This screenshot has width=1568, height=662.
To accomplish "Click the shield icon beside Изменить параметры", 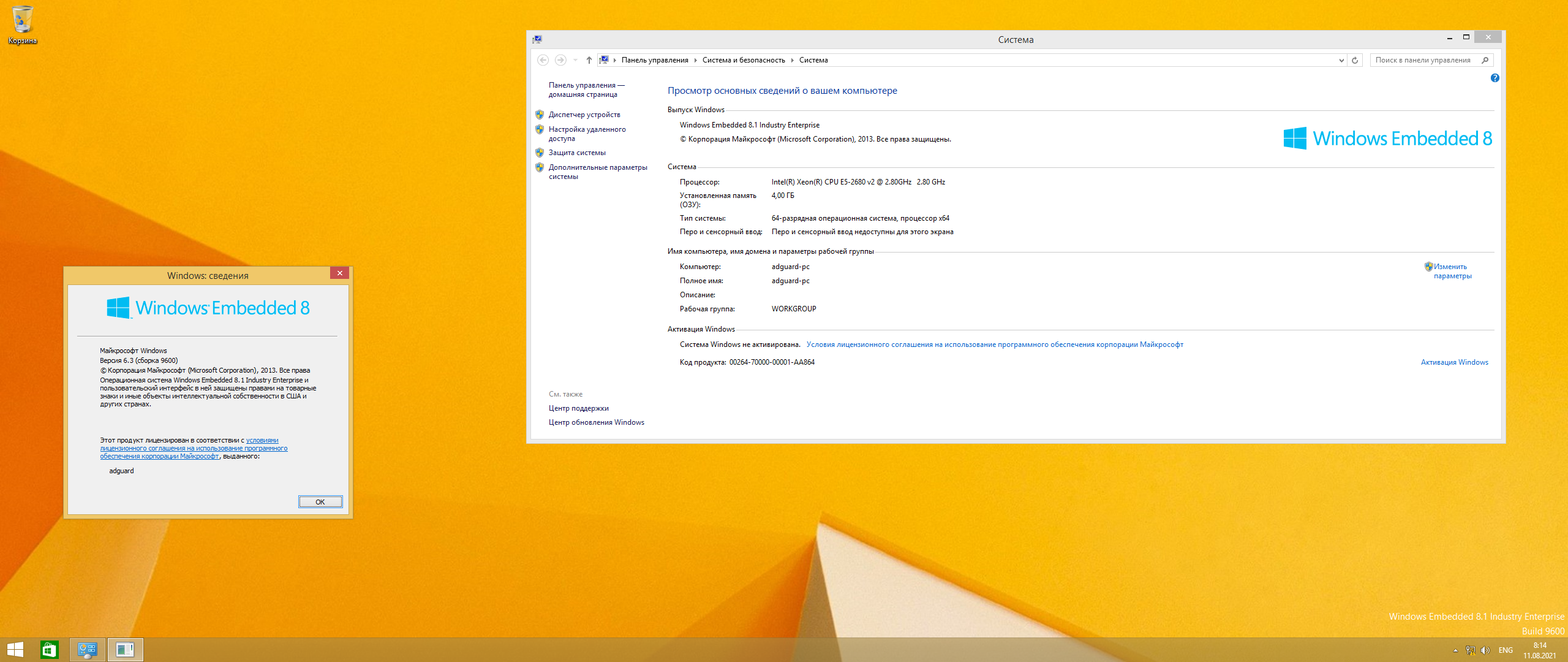I will click(x=1428, y=267).
